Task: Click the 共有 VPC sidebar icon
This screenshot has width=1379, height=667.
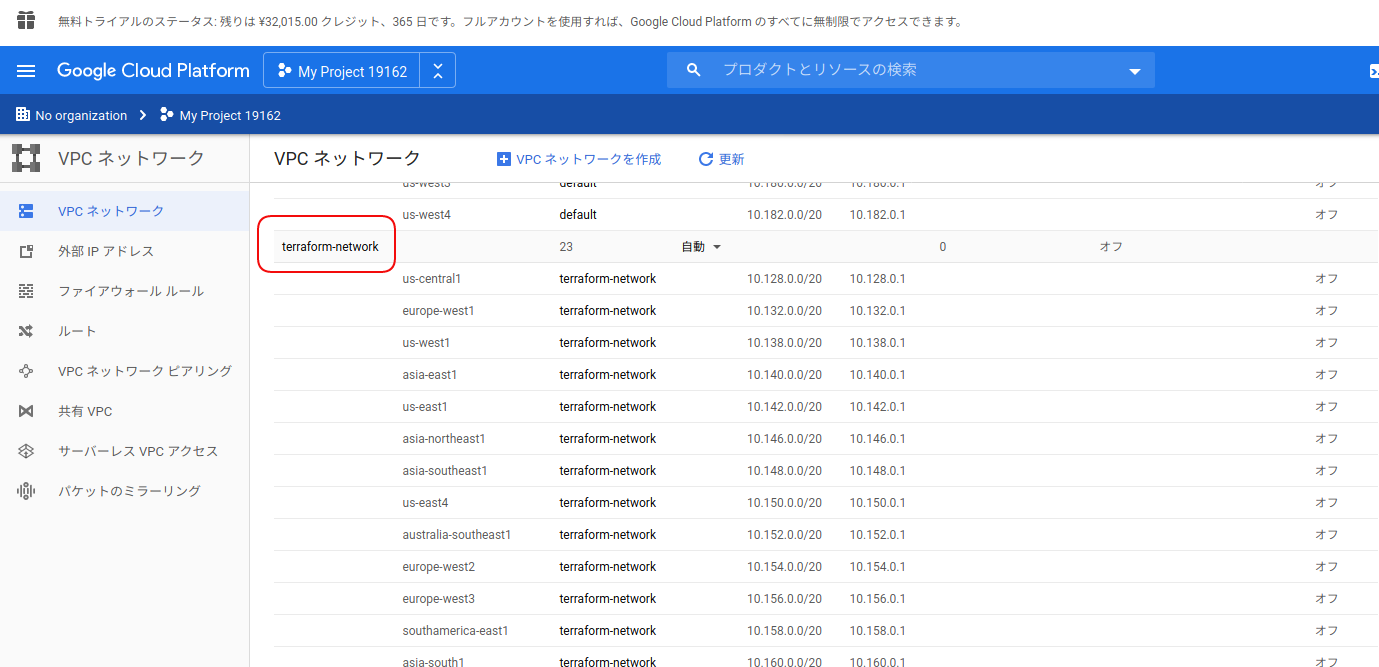Action: click(26, 410)
